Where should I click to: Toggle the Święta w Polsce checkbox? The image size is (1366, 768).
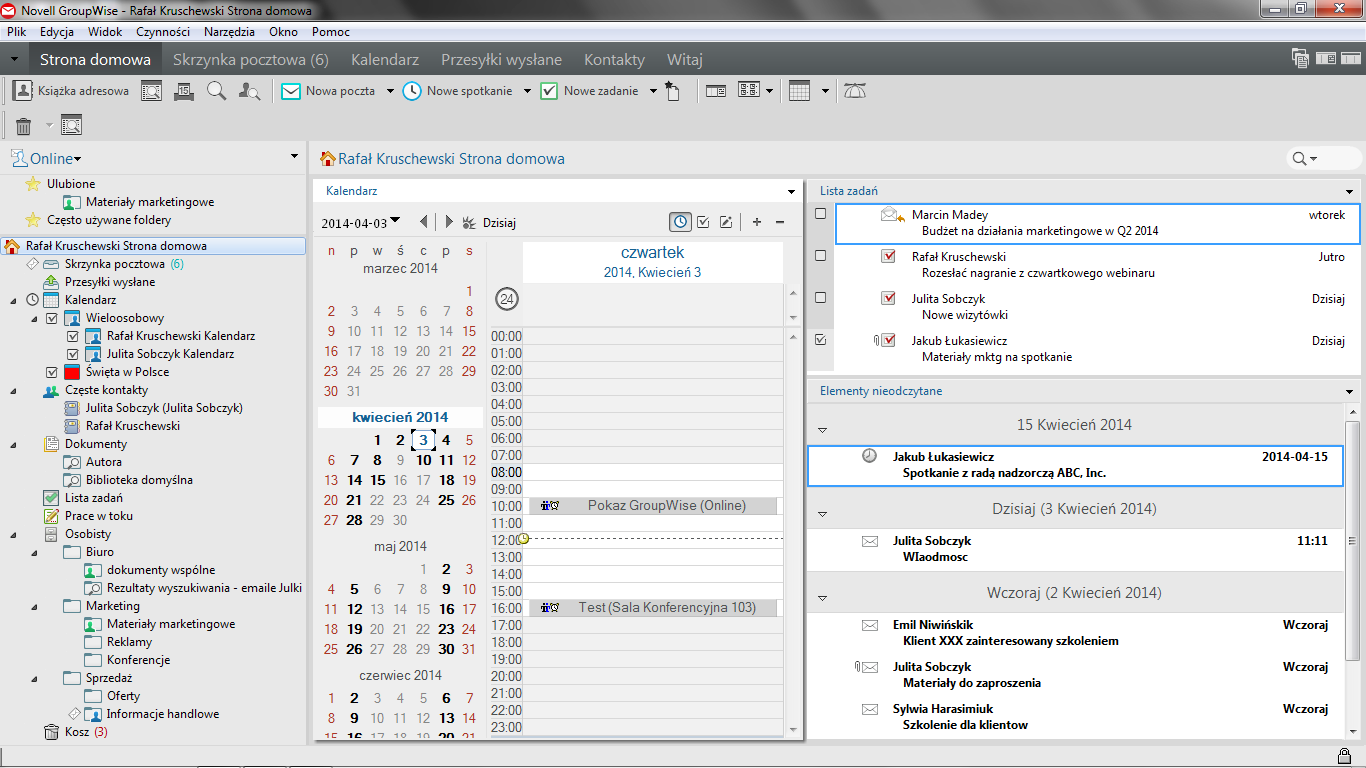52,372
